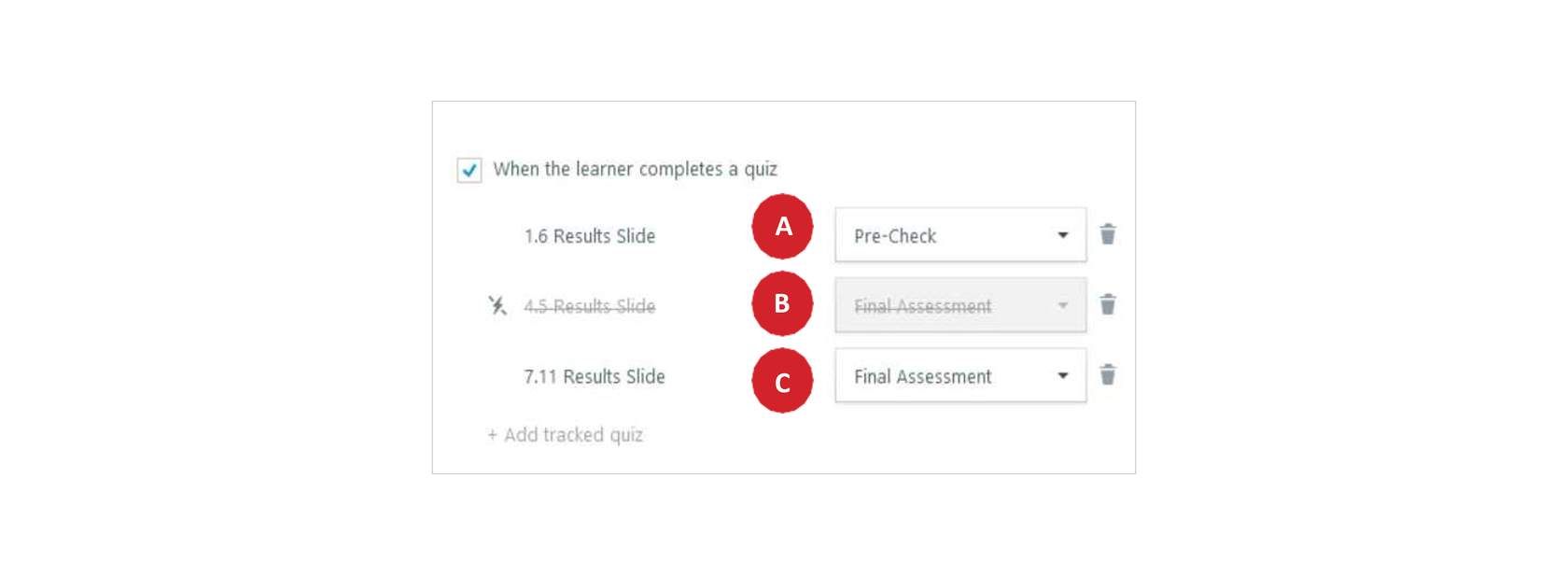Open the Pre-Check dropdown
Image resolution: width=1568 pixels, height=575 pixels.
[960, 235]
